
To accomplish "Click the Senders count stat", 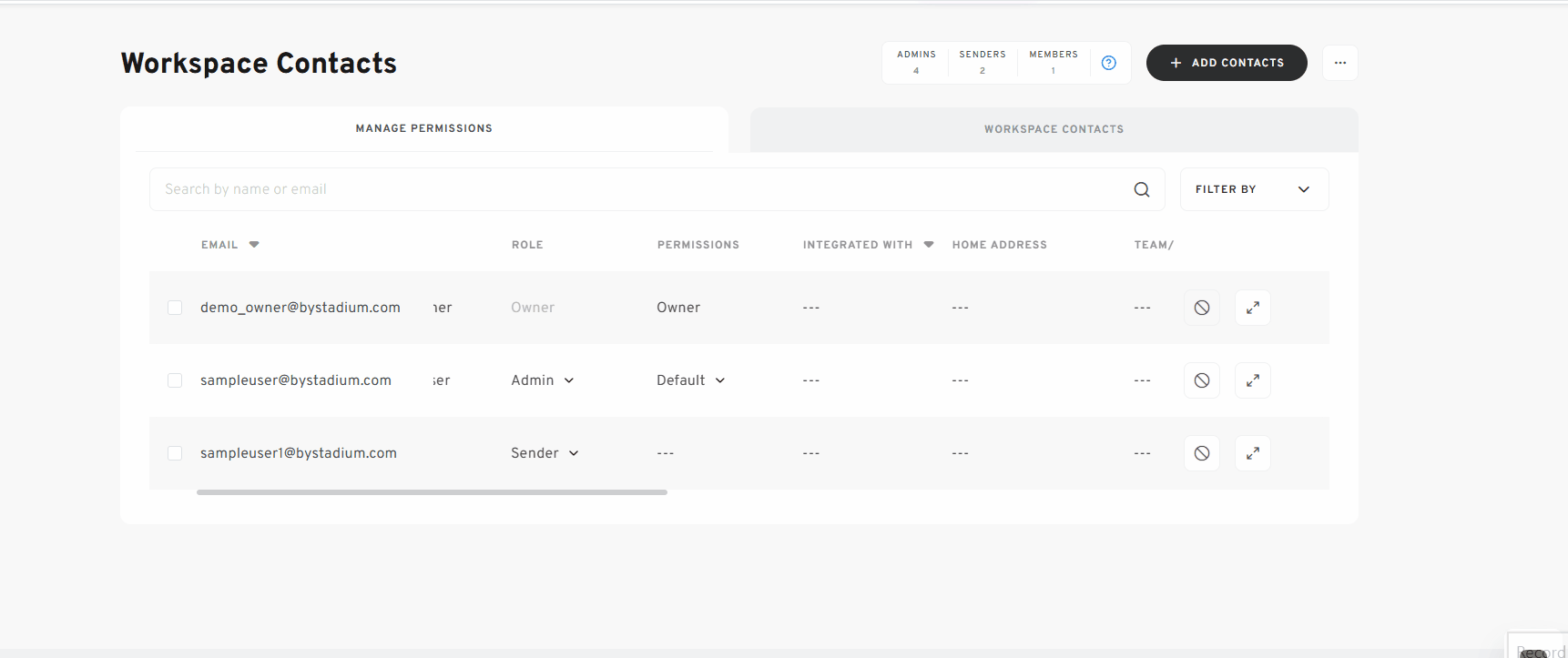I will (x=983, y=62).
